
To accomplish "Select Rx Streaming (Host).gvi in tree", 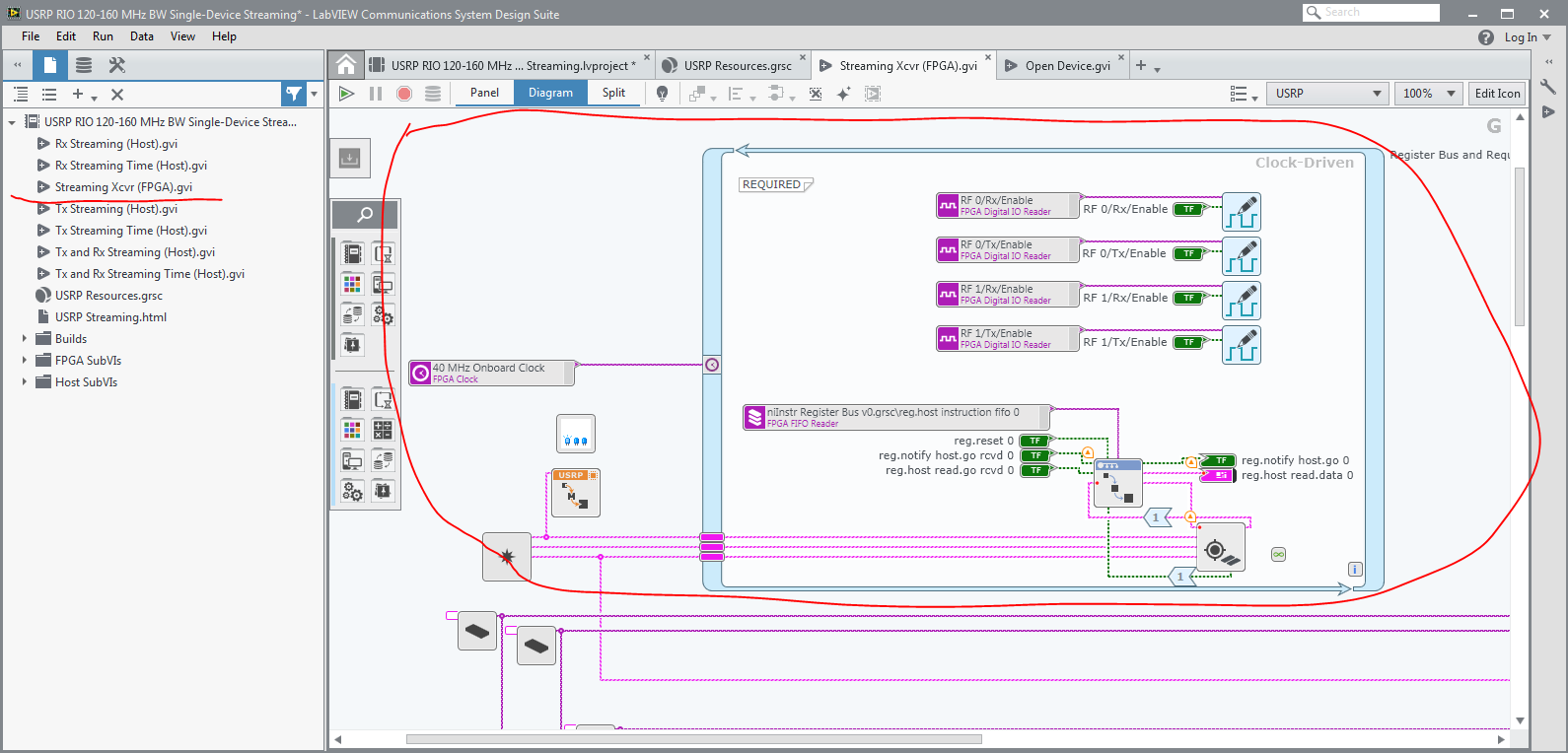I will tap(116, 144).
